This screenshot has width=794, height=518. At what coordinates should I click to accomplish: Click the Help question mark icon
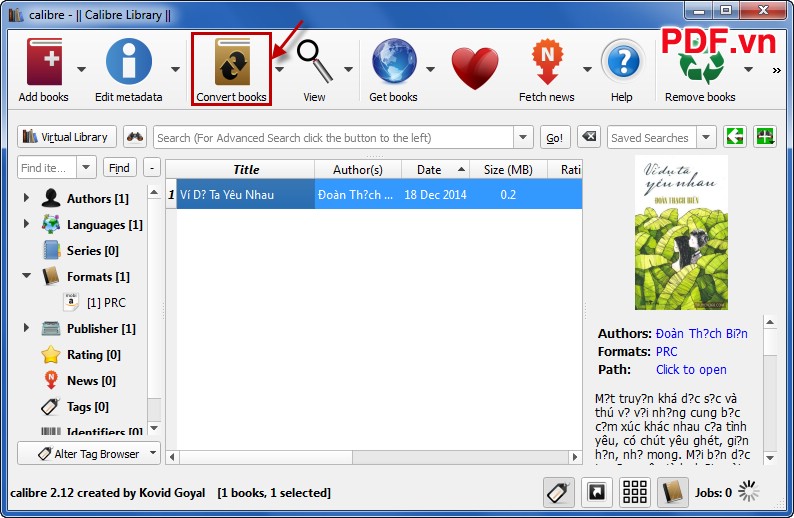(623, 62)
